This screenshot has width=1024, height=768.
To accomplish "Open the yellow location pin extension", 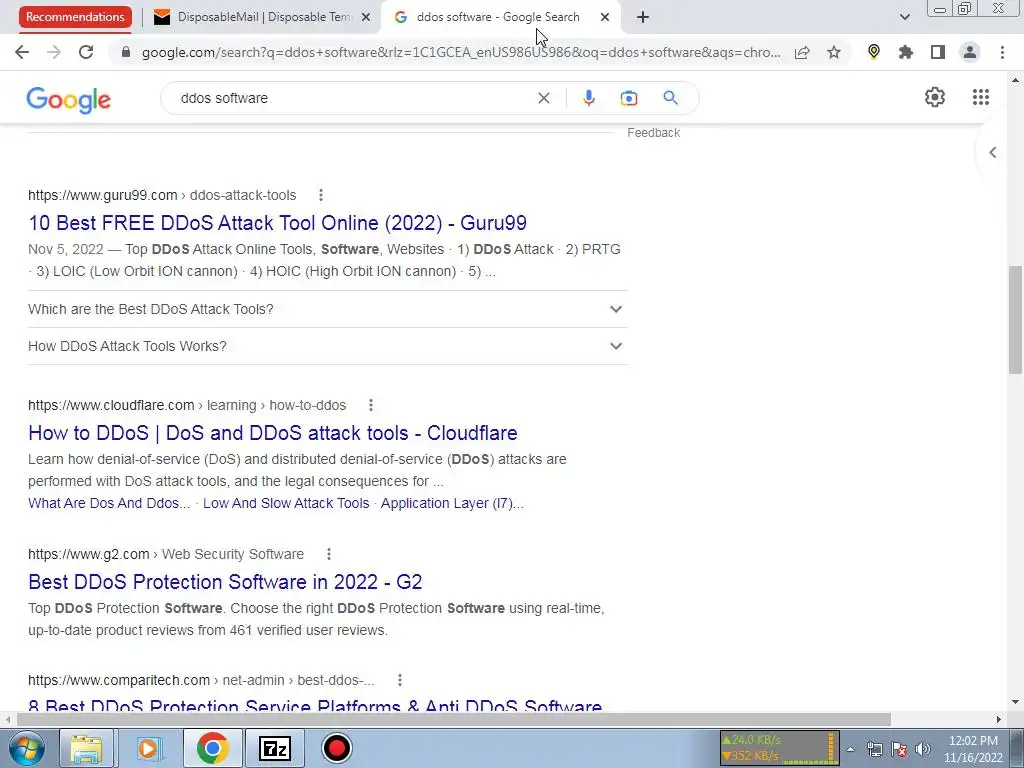I will pos(874,52).
